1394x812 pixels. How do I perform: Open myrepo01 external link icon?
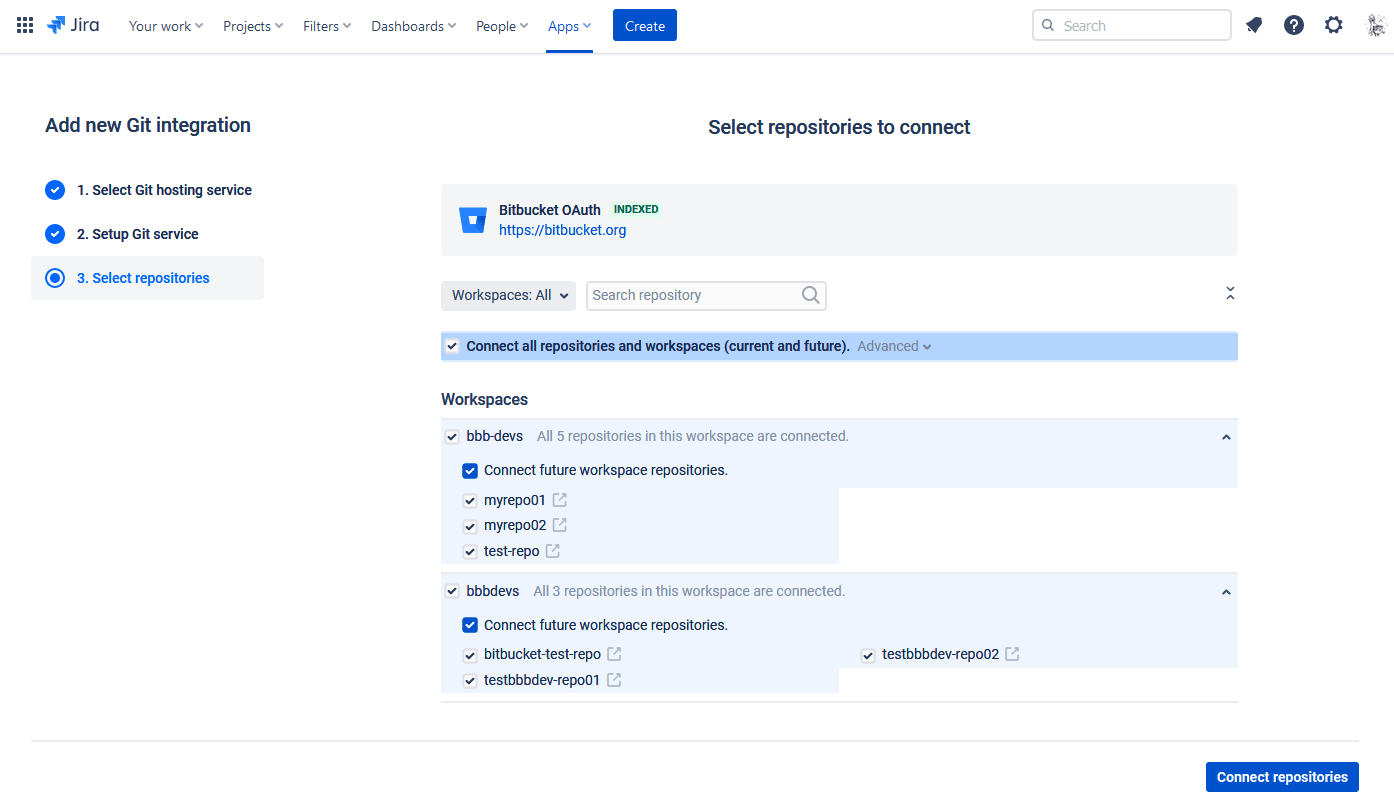click(x=560, y=499)
